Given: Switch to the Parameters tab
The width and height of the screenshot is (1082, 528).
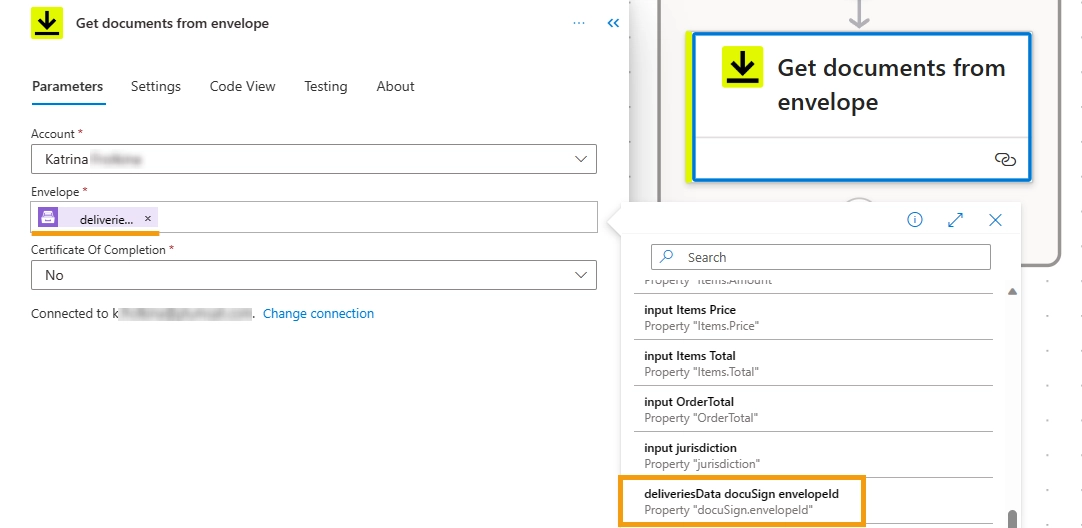Looking at the screenshot, I should tap(68, 86).
